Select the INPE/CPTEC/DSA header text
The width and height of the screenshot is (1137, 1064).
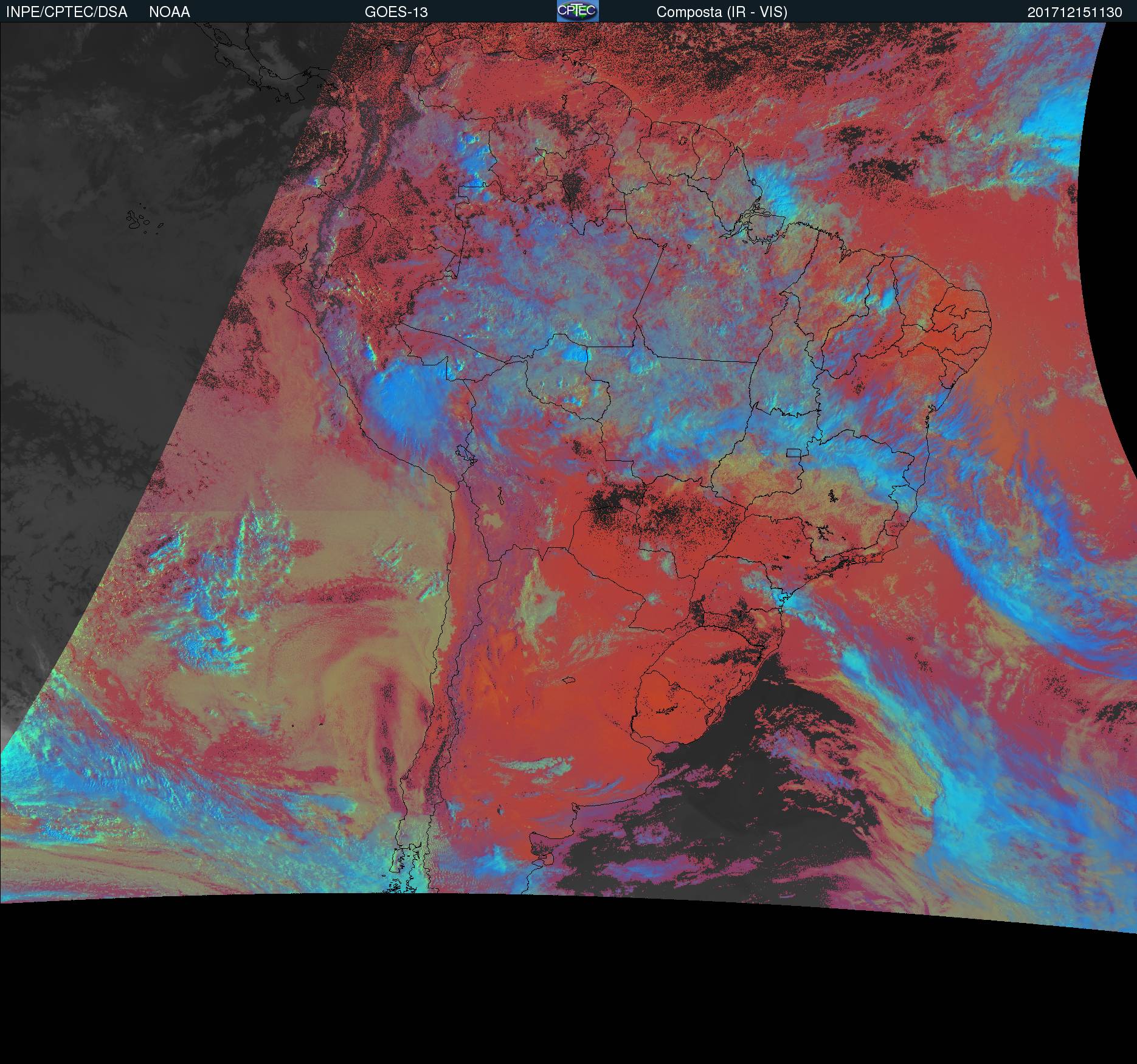point(67,12)
